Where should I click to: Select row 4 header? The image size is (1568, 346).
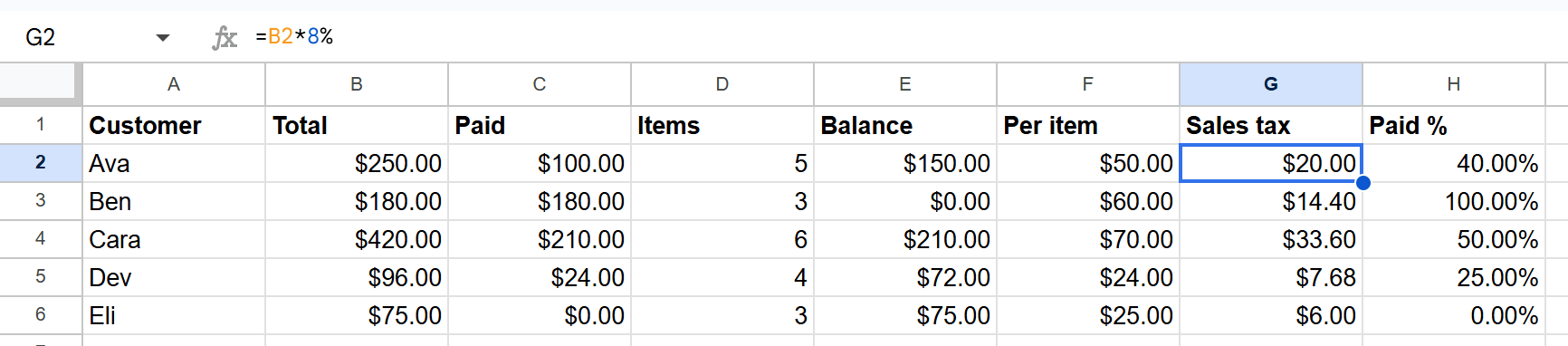[41, 239]
